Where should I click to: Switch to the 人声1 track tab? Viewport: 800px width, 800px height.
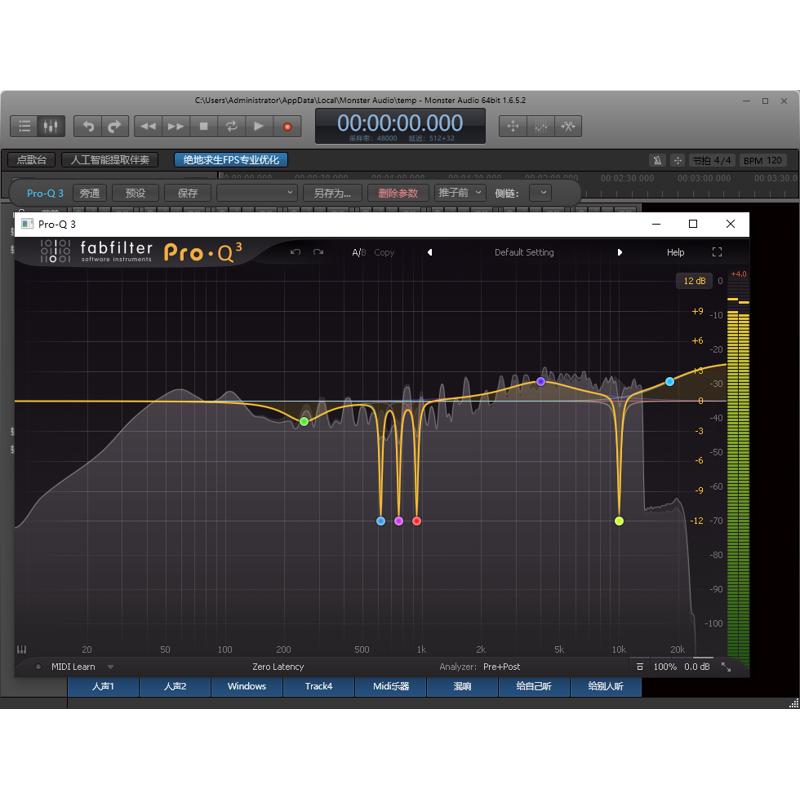104,686
